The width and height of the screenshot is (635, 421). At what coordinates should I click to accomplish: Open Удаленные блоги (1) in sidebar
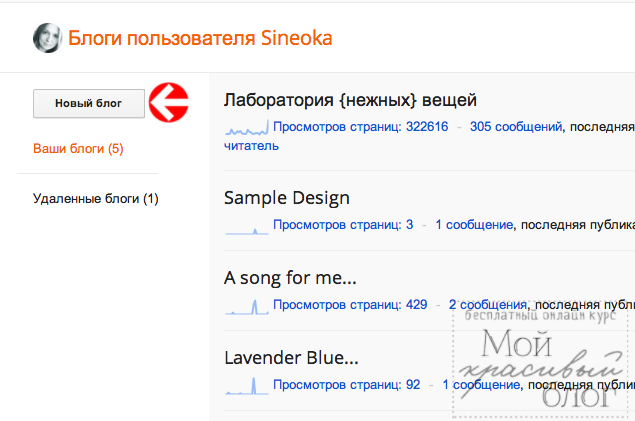pos(95,199)
